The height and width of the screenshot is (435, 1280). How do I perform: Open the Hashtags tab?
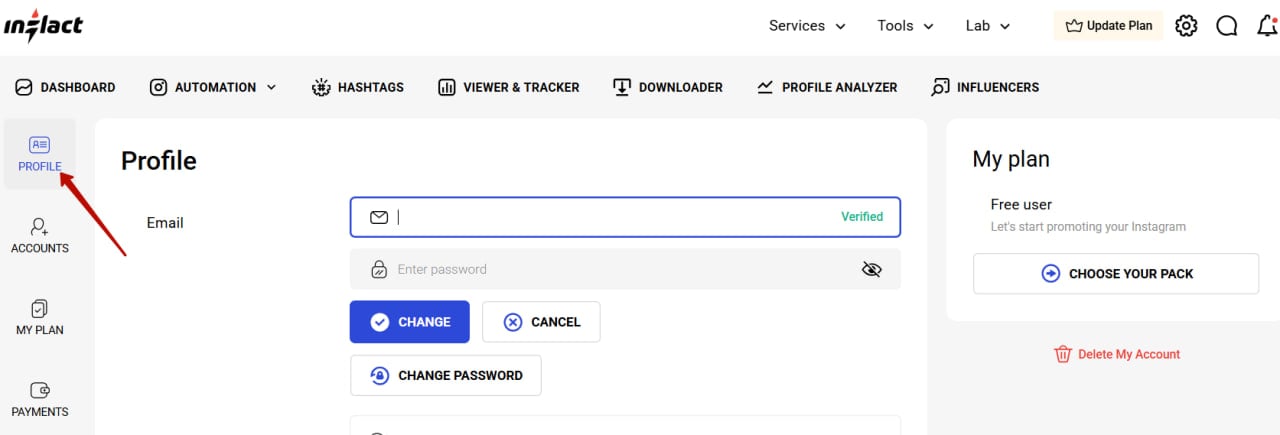pyautogui.click(x=358, y=87)
